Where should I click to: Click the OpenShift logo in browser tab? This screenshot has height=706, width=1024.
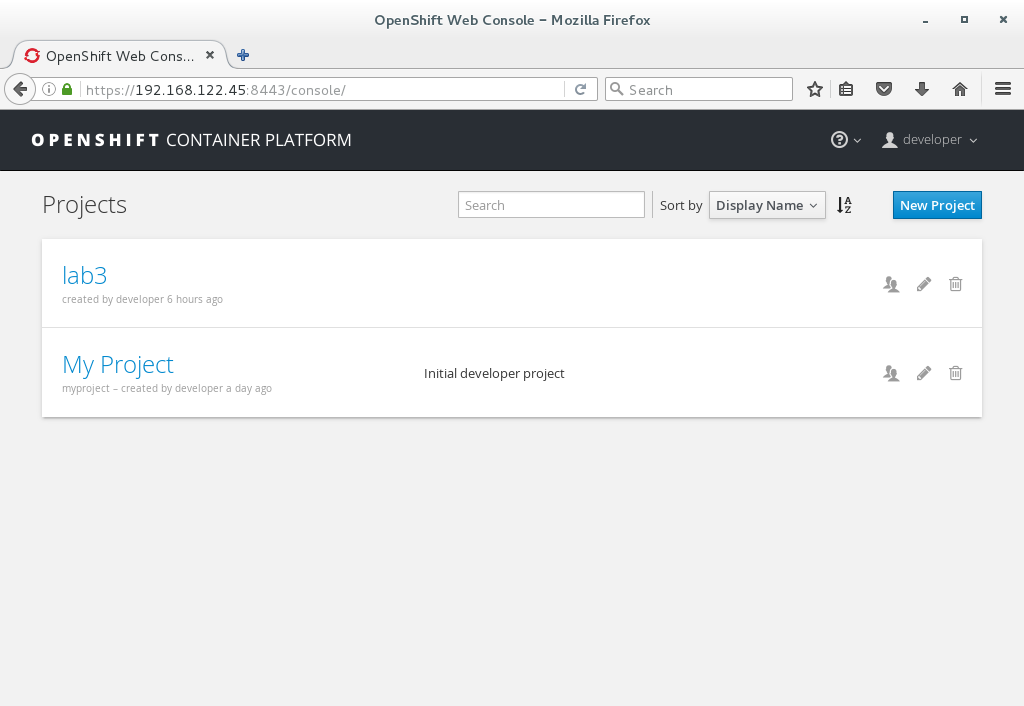coord(32,56)
